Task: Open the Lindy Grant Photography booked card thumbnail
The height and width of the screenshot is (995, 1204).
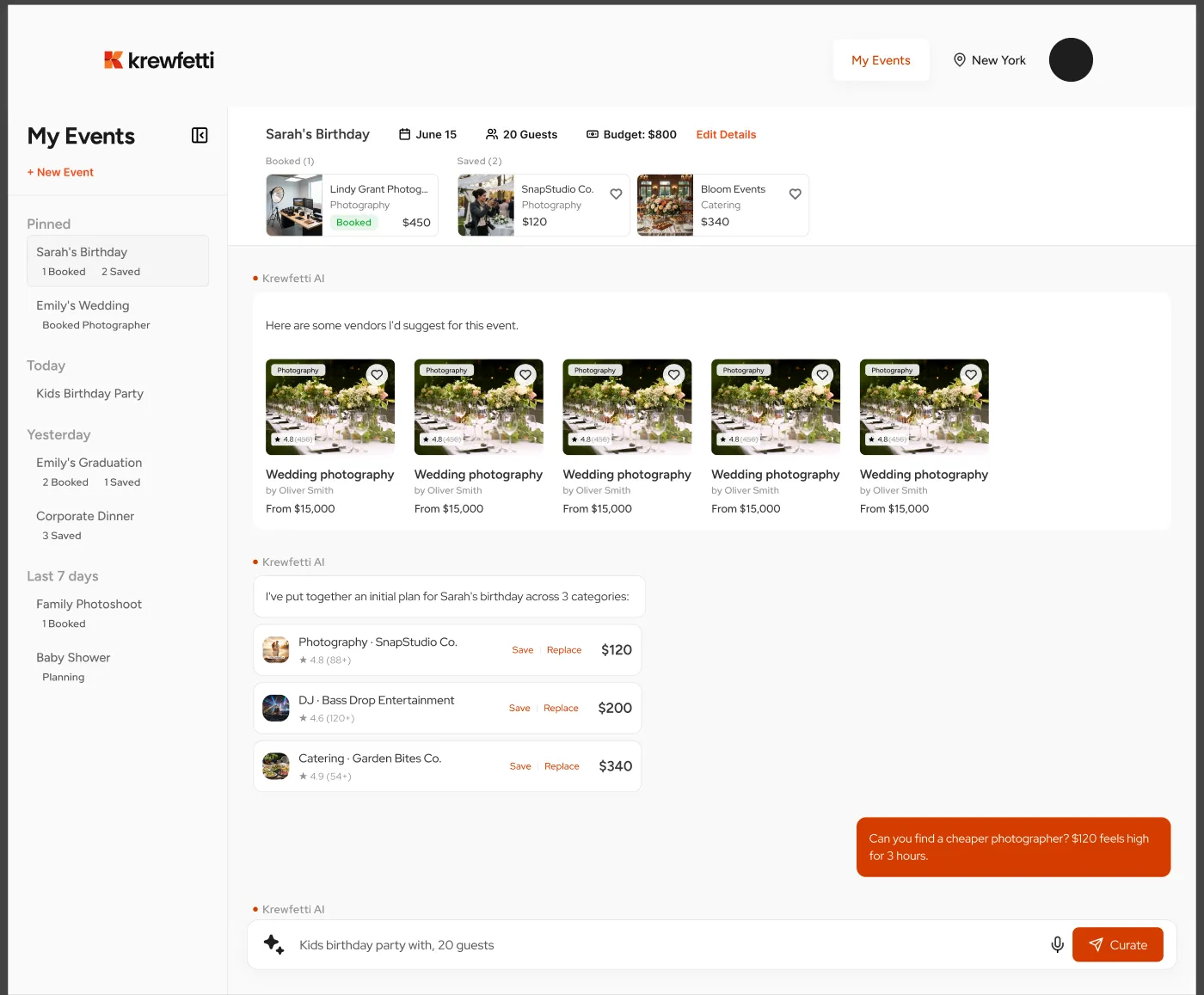Action: pos(294,205)
